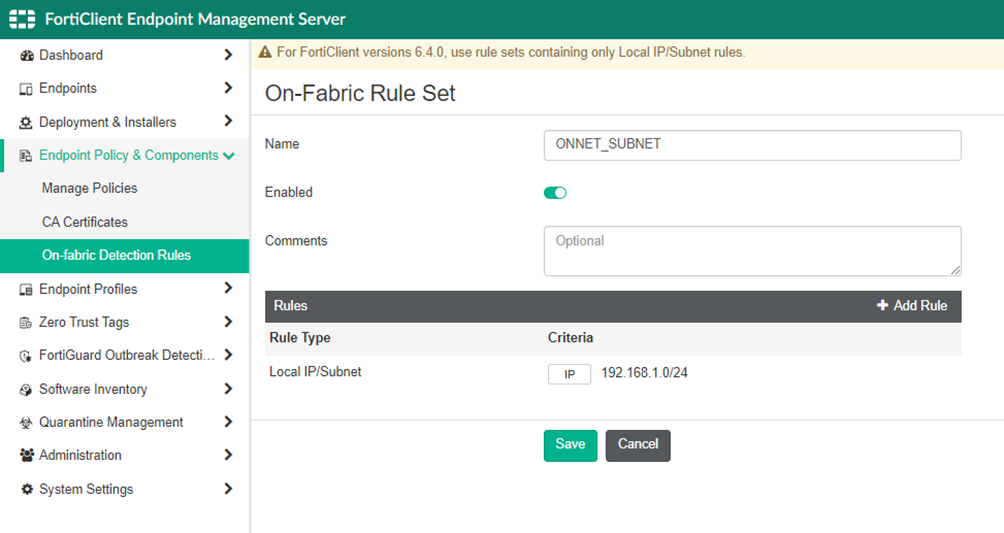1004x533 pixels.
Task: Expand the System Settings chevron
Action: coord(228,489)
